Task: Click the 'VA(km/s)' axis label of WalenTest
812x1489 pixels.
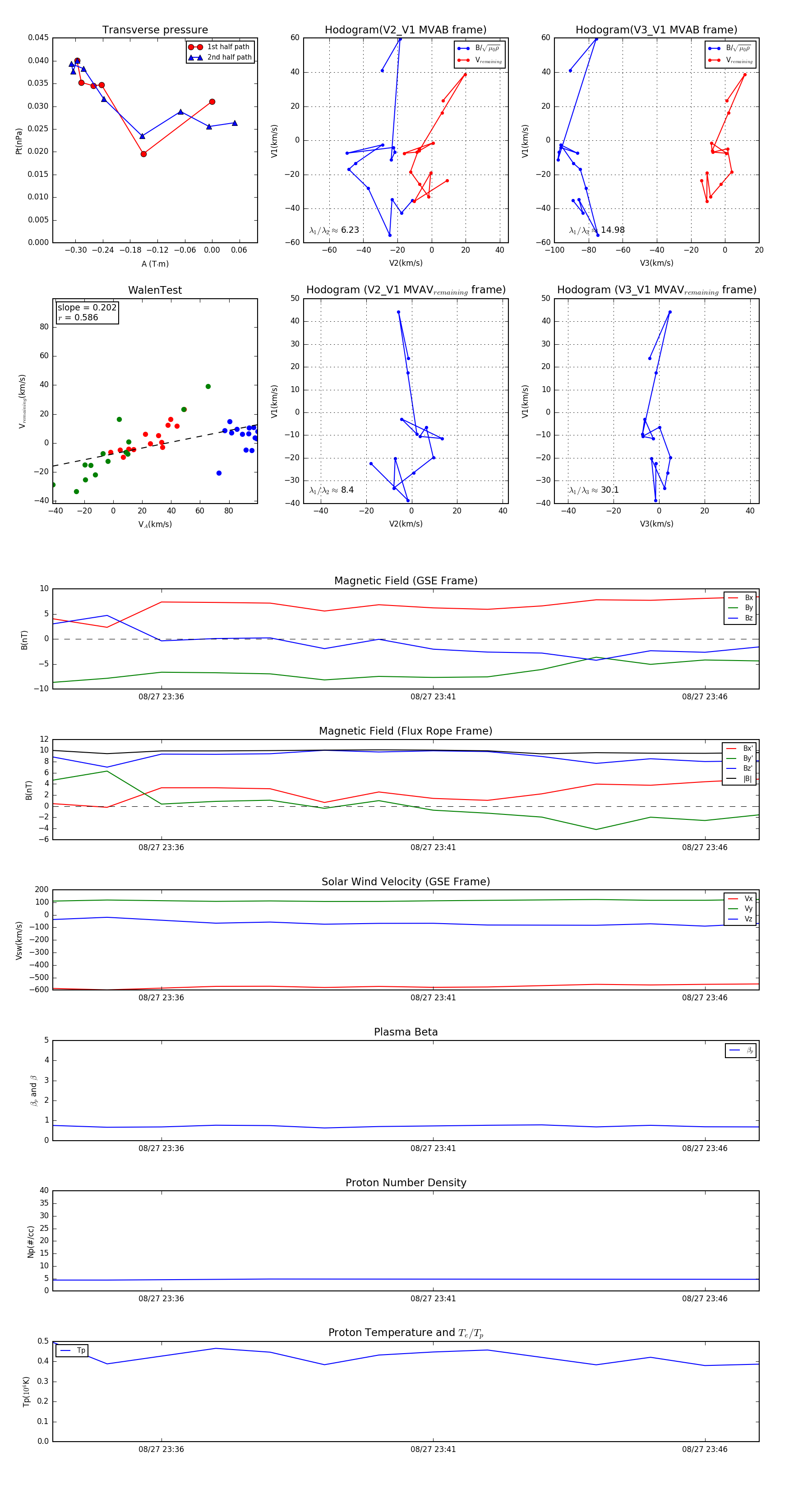Action: tap(155, 524)
